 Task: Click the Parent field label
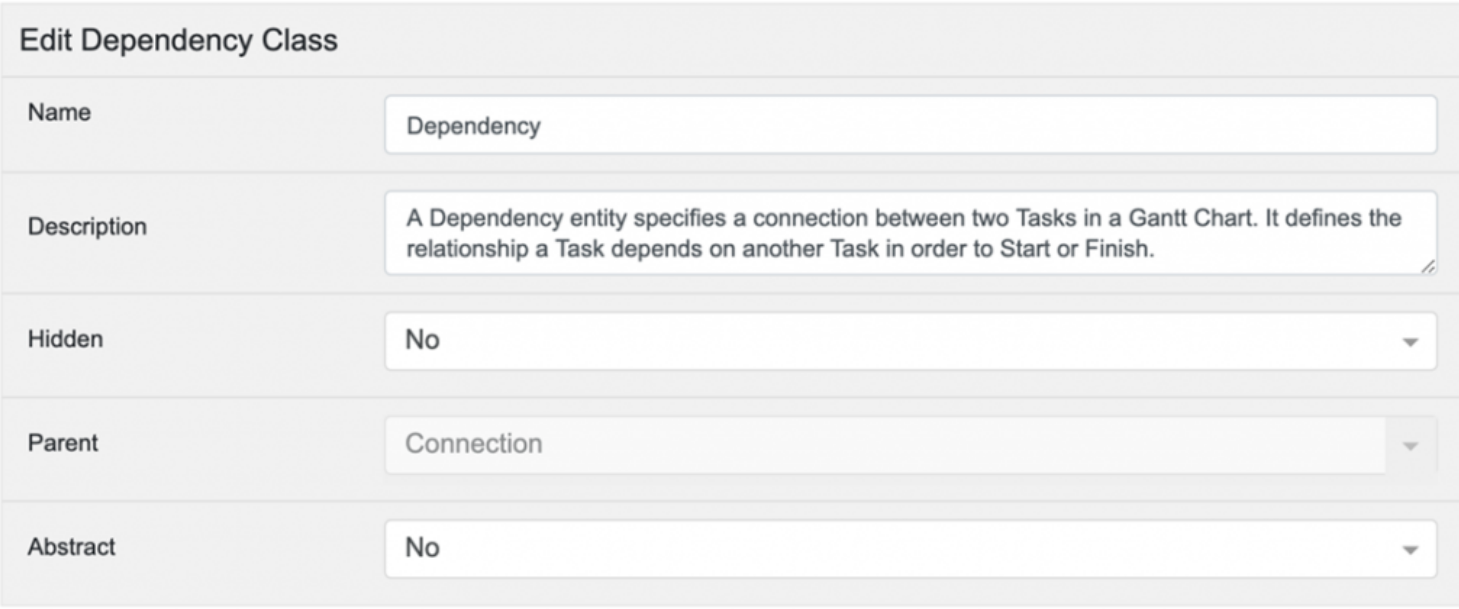63,443
